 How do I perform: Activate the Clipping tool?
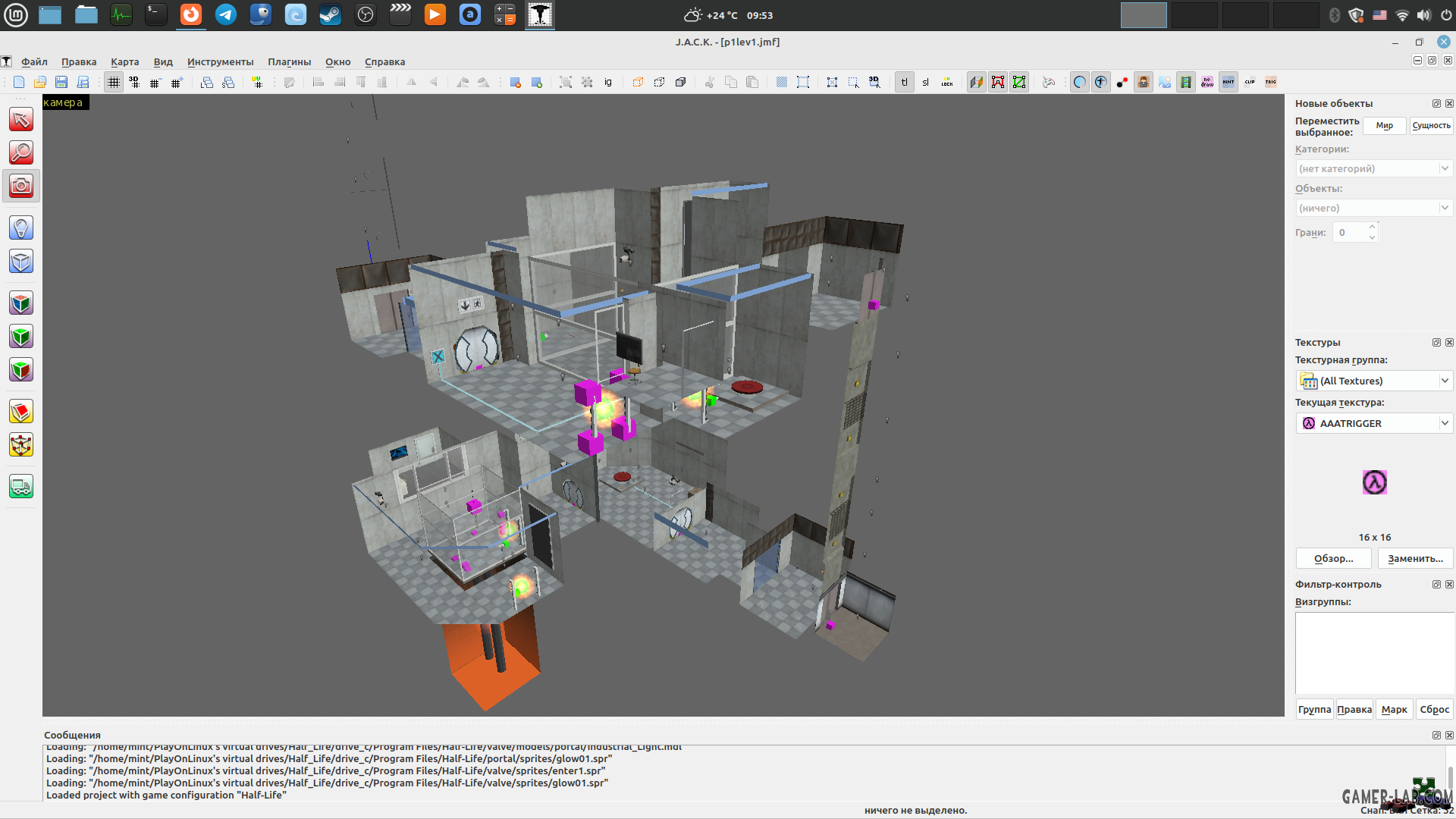pyautogui.click(x=21, y=411)
